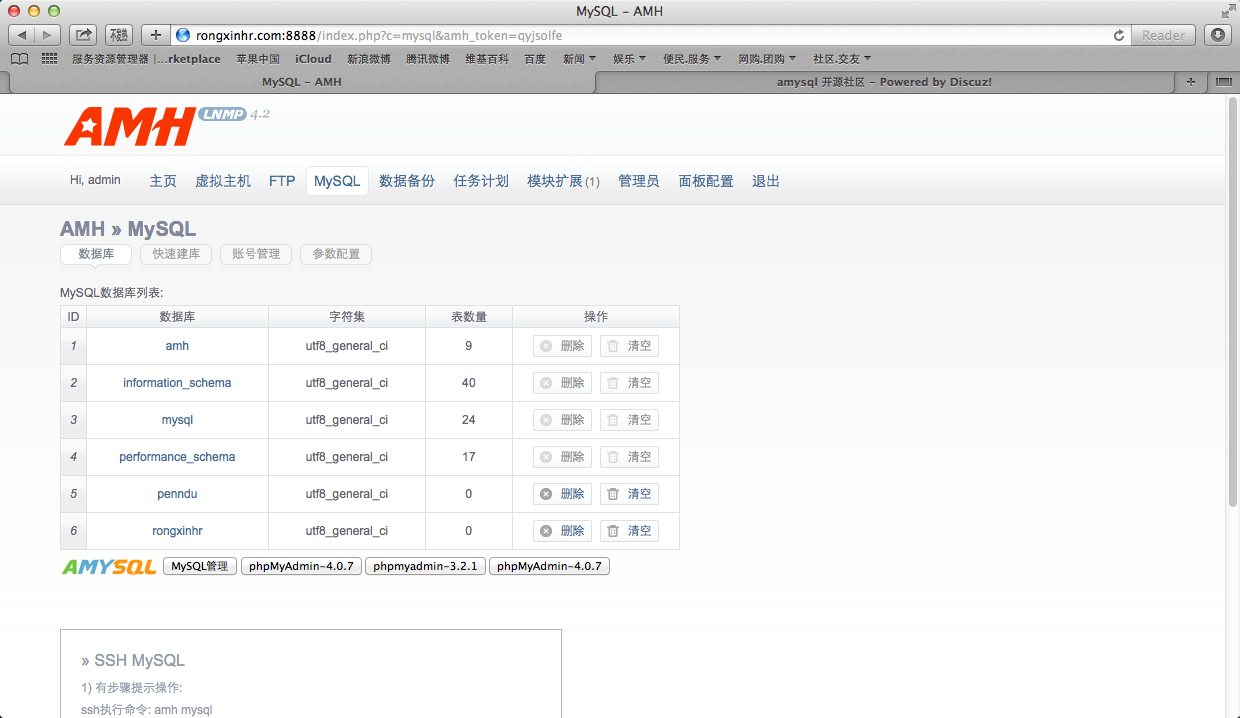Switch to the amysql 开源社区 browser tab
Image resolution: width=1240 pixels, height=718 pixels.
(x=884, y=82)
